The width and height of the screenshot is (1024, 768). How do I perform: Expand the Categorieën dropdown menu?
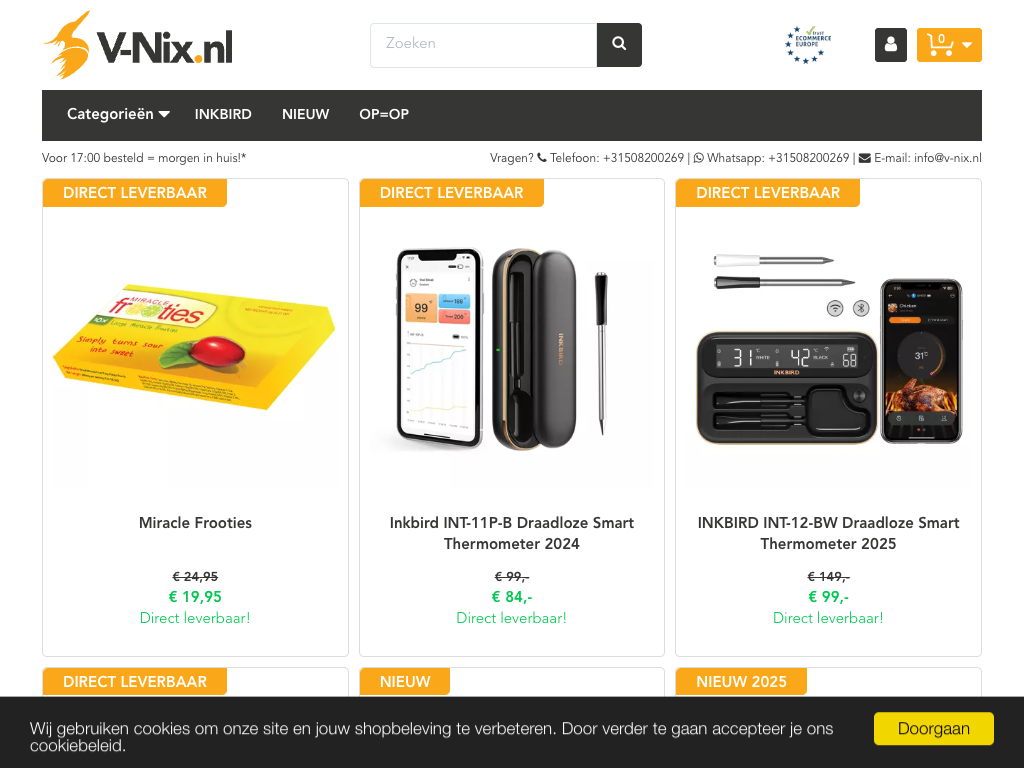[118, 114]
